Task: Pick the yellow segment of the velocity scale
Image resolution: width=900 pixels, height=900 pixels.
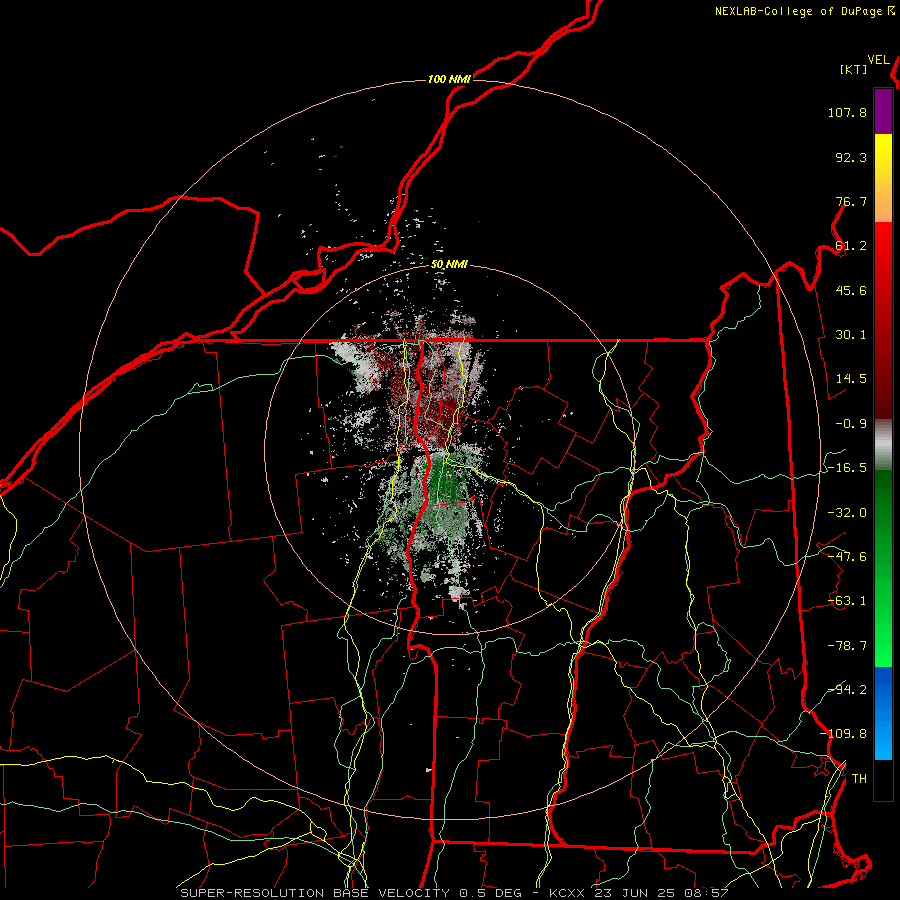Action: [883, 178]
